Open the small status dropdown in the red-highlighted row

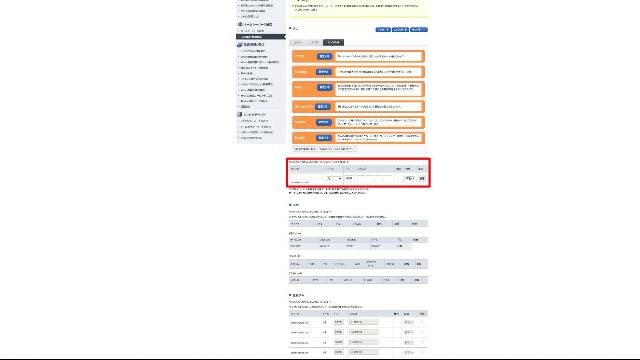click(409, 178)
